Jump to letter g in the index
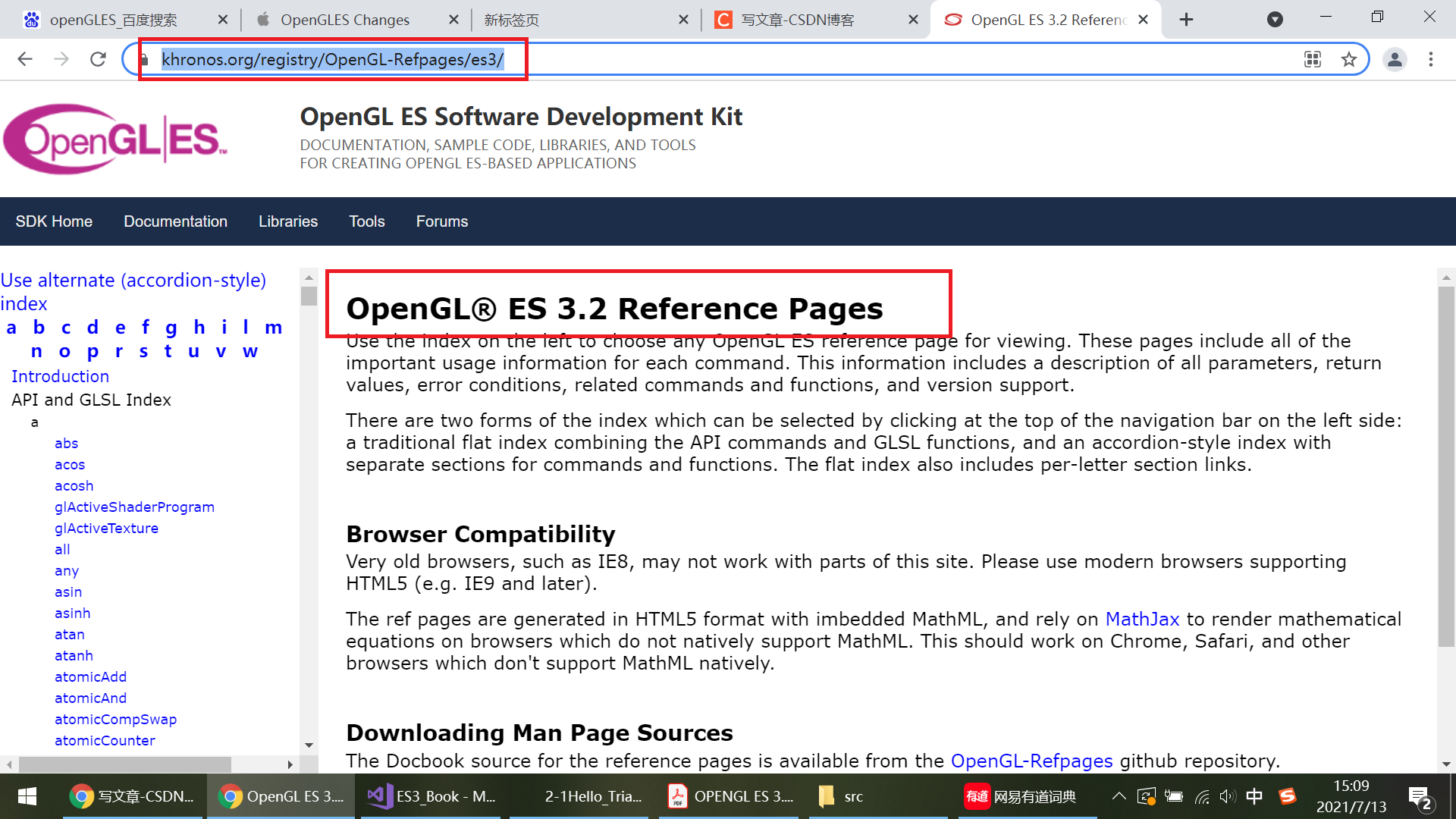This screenshot has width=1456, height=819. pos(171,328)
